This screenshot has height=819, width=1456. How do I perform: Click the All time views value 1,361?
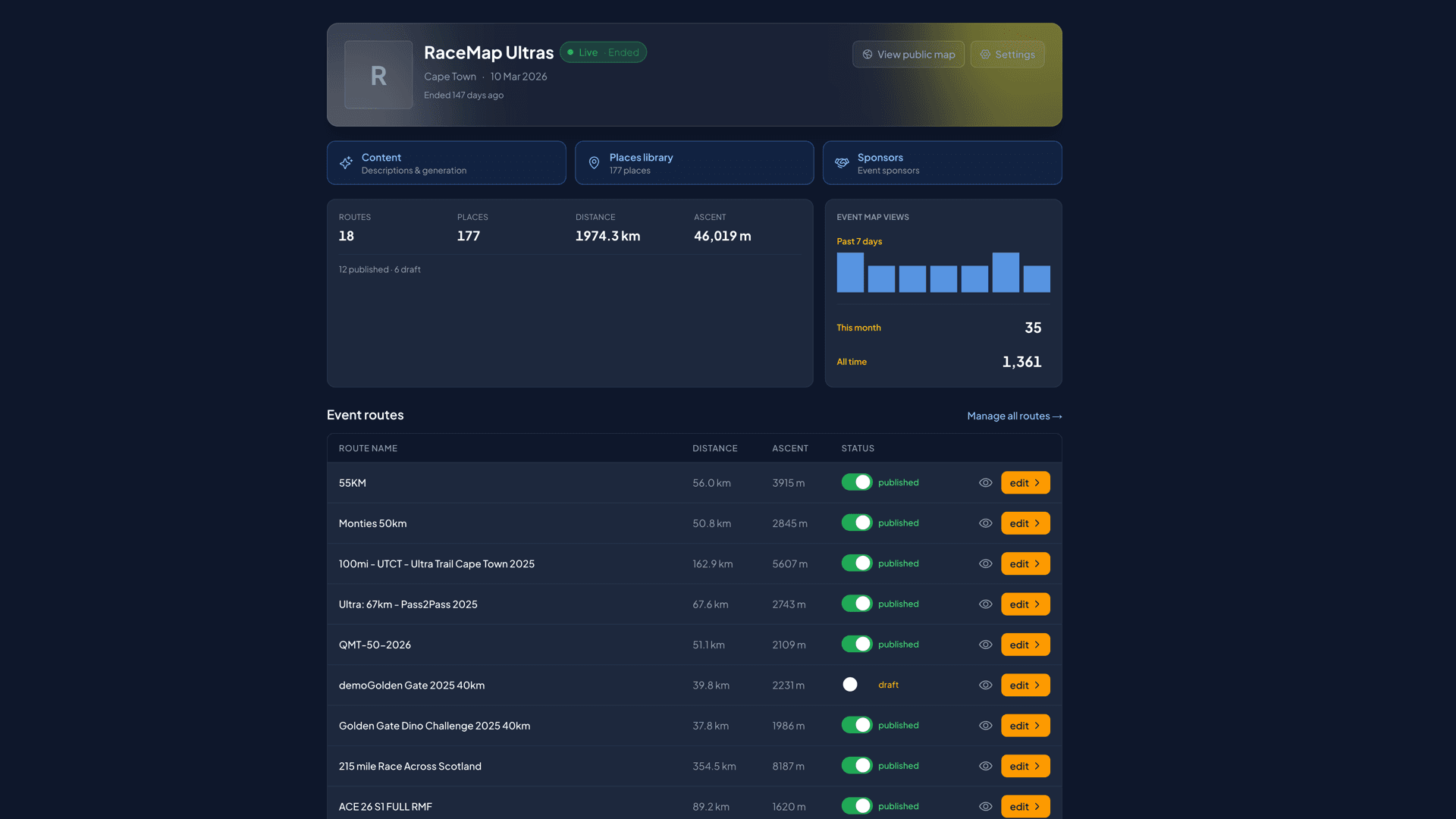tap(1021, 362)
